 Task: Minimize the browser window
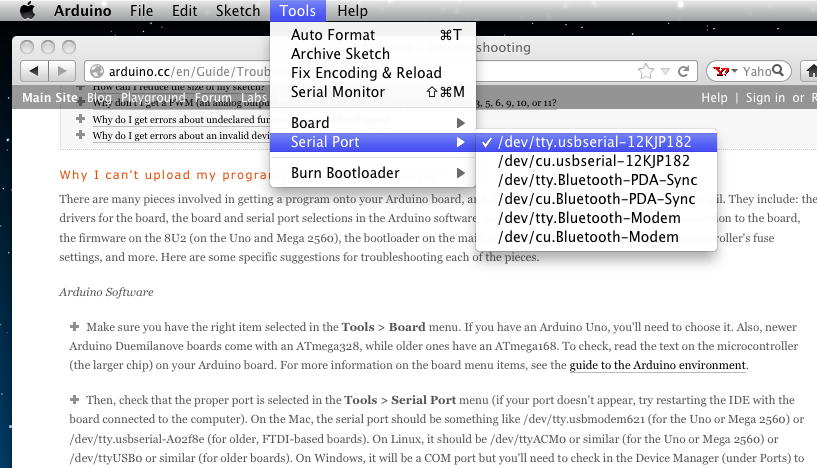[48, 47]
